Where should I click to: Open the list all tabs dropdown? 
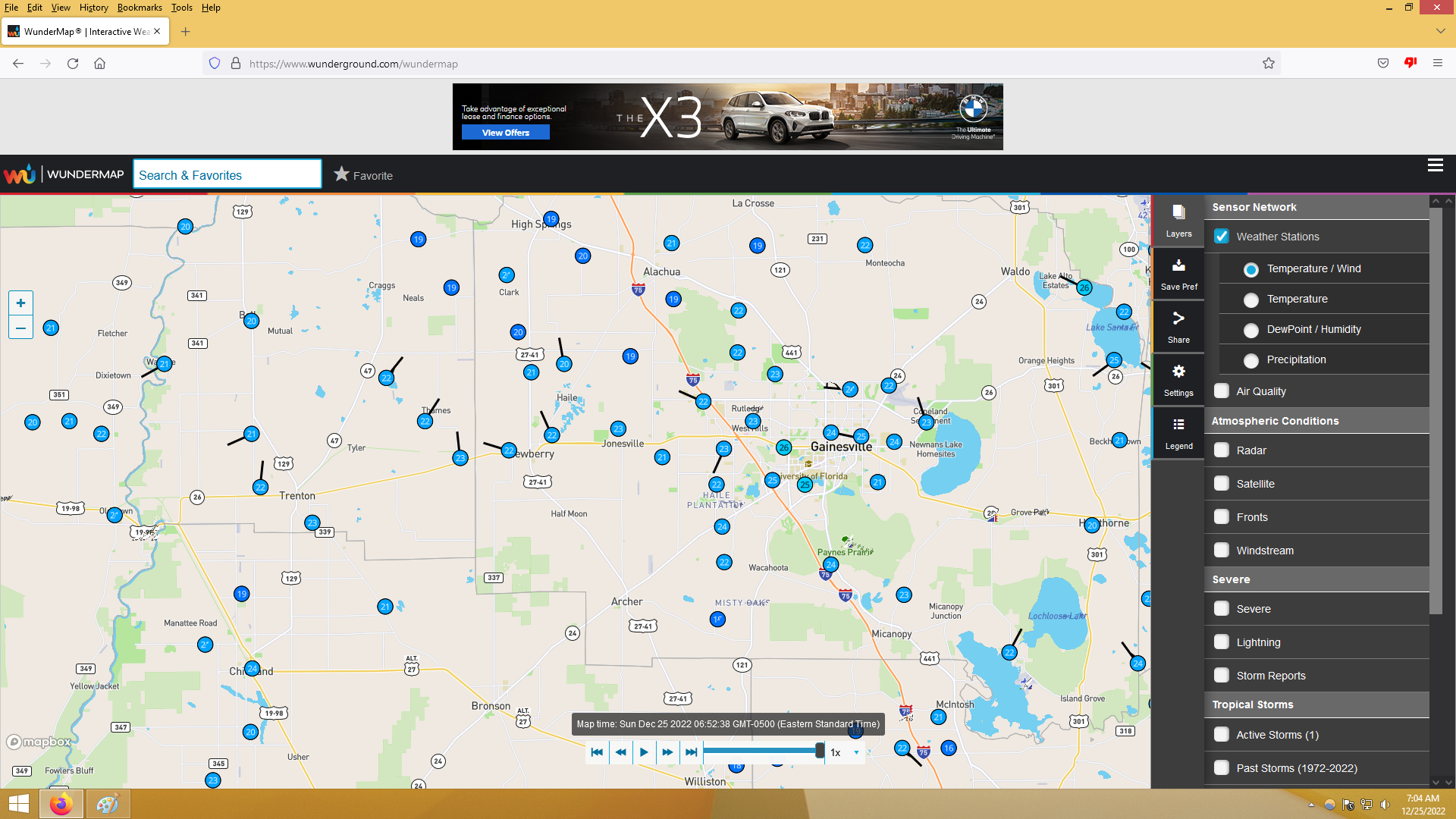1440,31
